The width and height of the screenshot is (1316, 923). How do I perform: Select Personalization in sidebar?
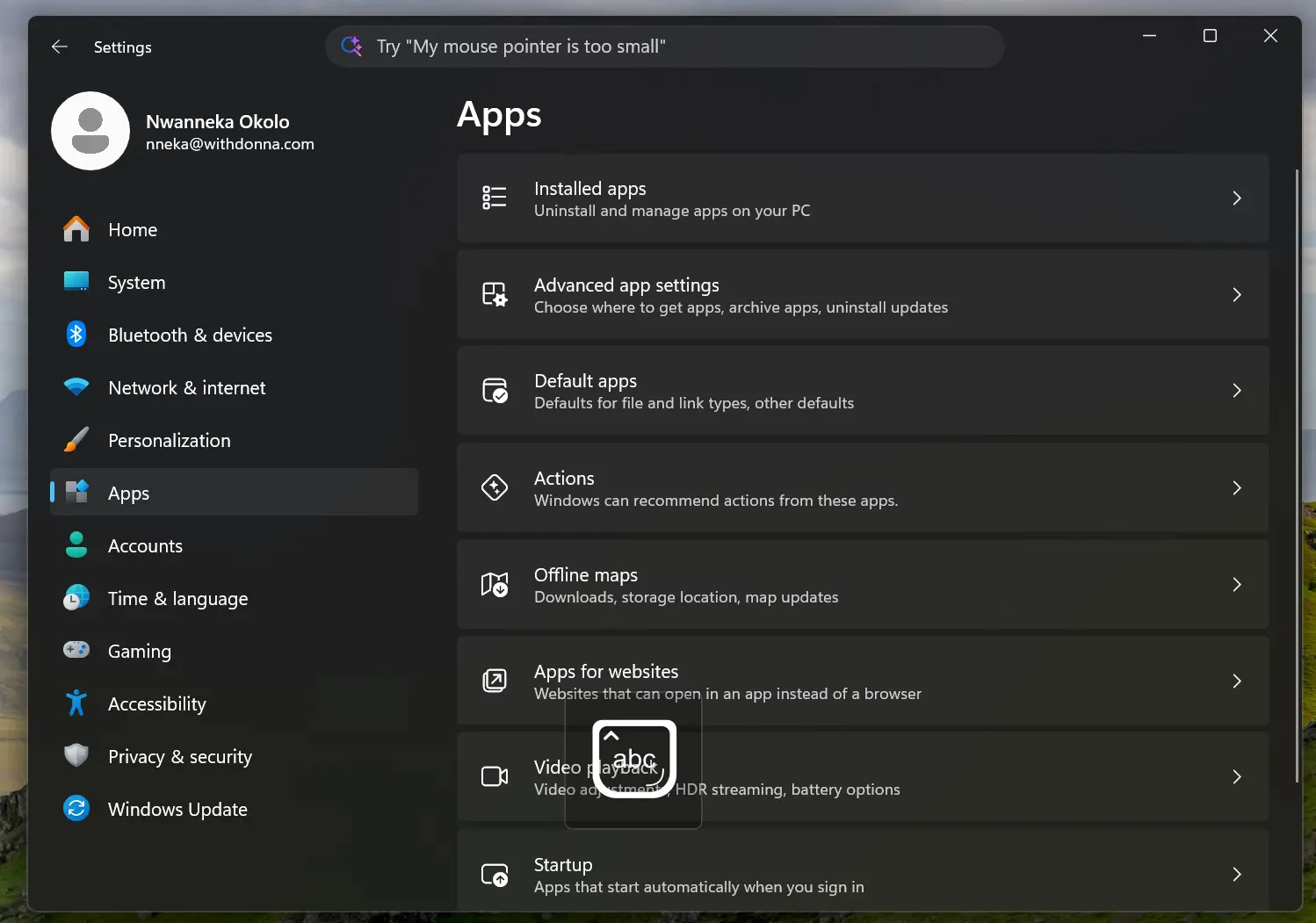234,440
